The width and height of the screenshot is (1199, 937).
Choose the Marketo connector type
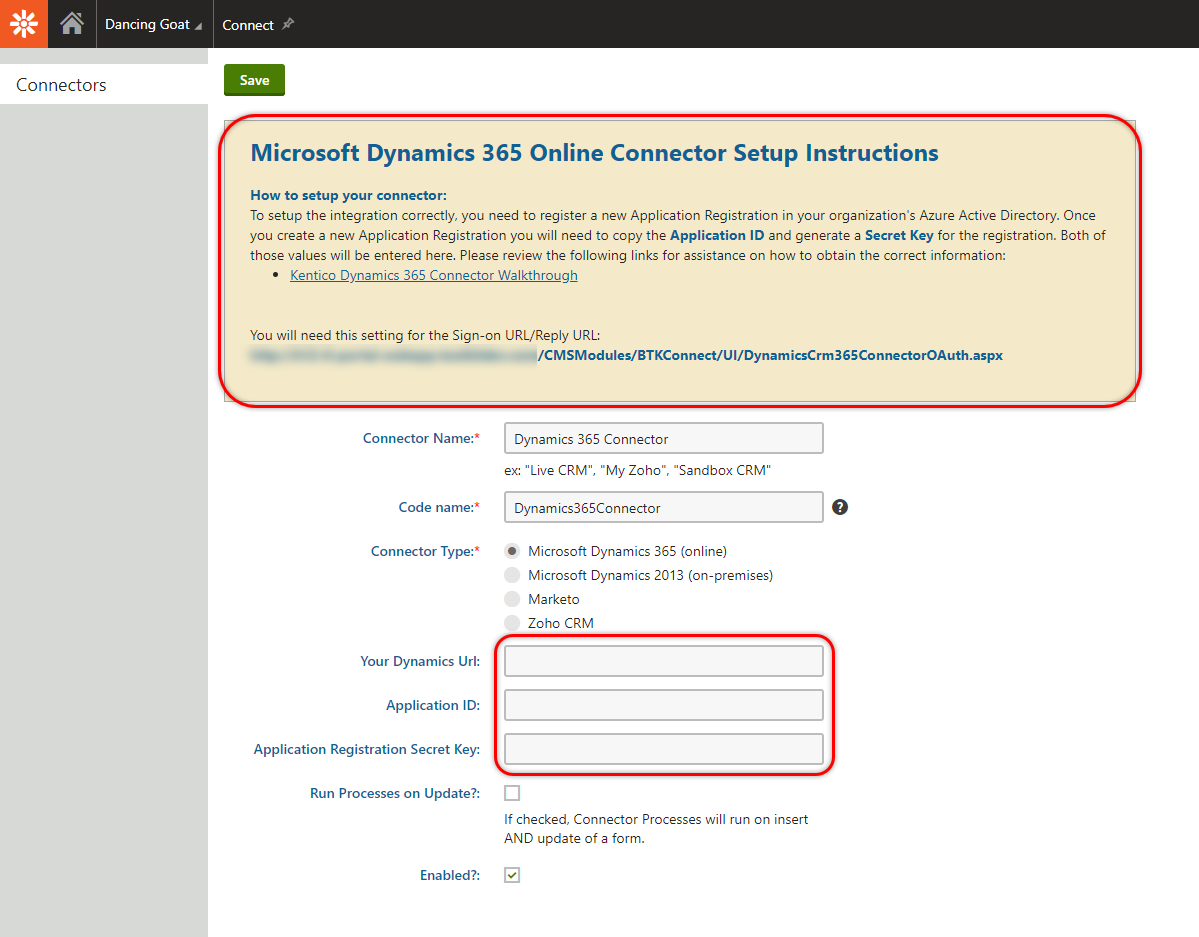coord(512,599)
